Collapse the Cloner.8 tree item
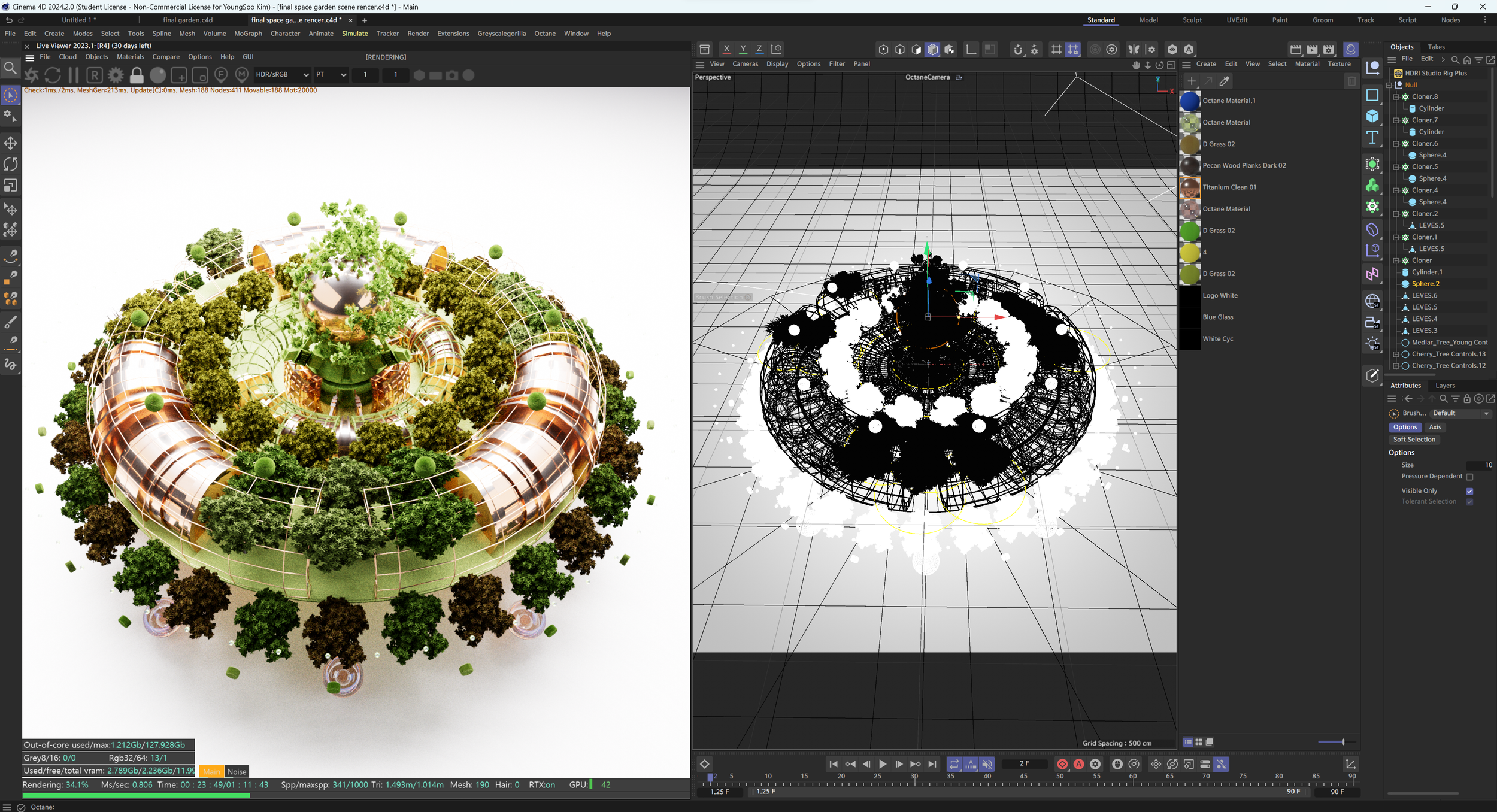This screenshot has width=1497, height=812. tap(1396, 96)
